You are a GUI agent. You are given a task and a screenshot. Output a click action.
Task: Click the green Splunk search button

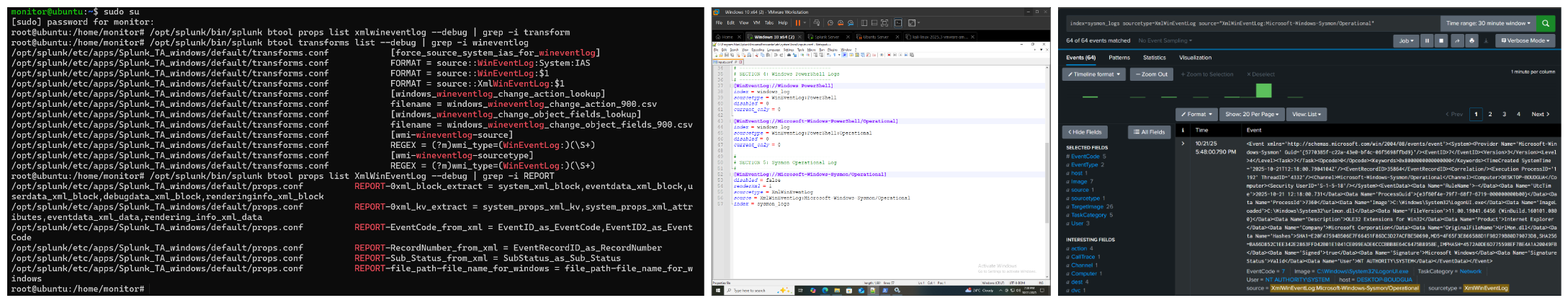[x=1545, y=23]
